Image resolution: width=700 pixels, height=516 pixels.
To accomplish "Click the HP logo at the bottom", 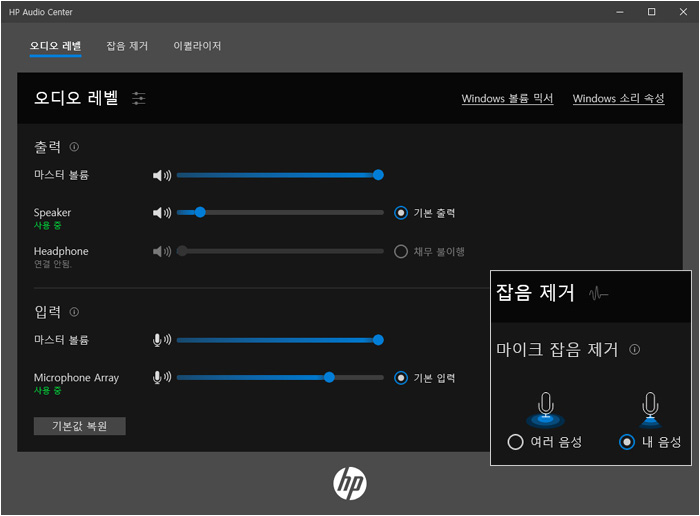I will coord(350,484).
